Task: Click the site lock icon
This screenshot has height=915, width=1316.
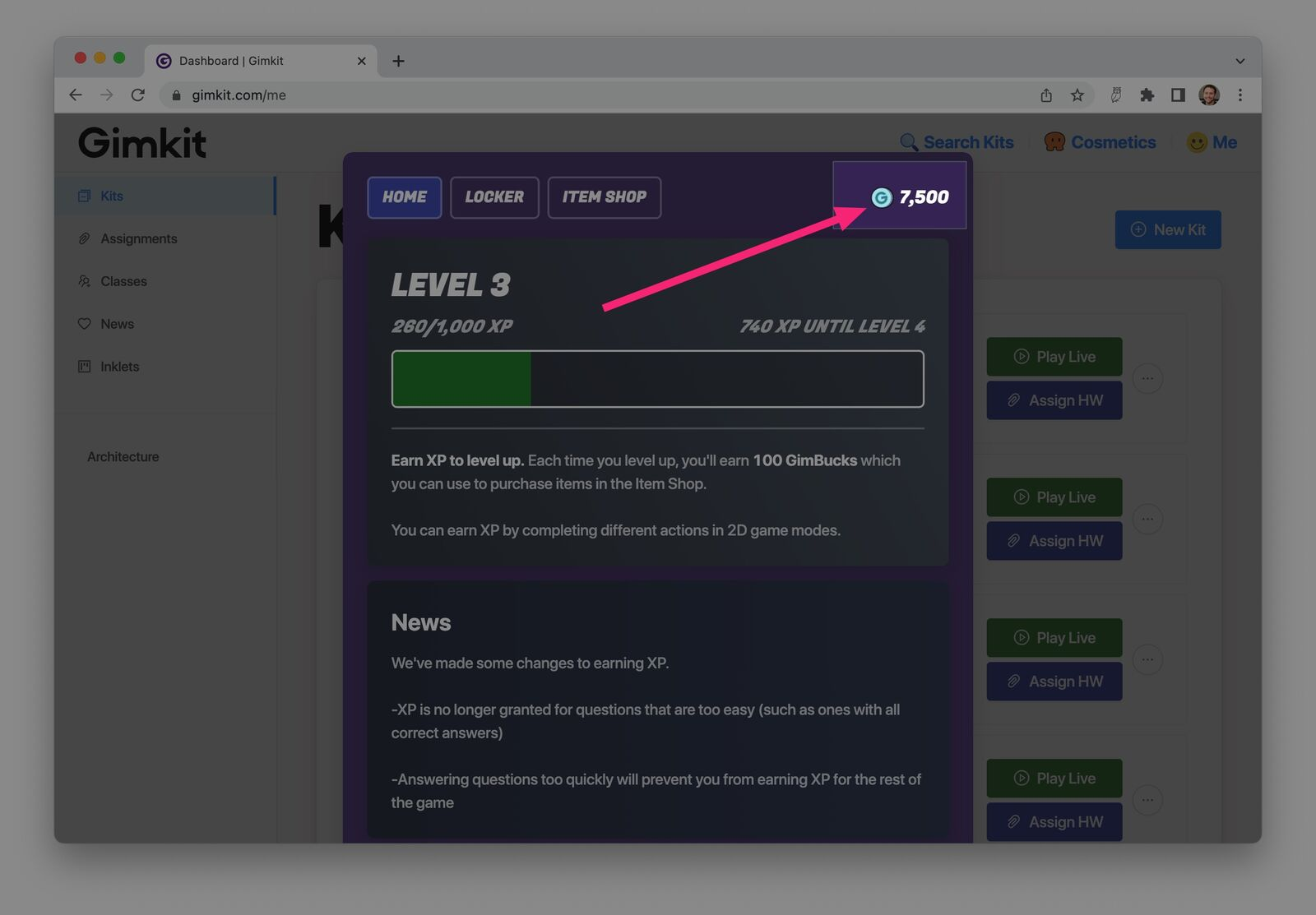Action: pyautogui.click(x=176, y=95)
